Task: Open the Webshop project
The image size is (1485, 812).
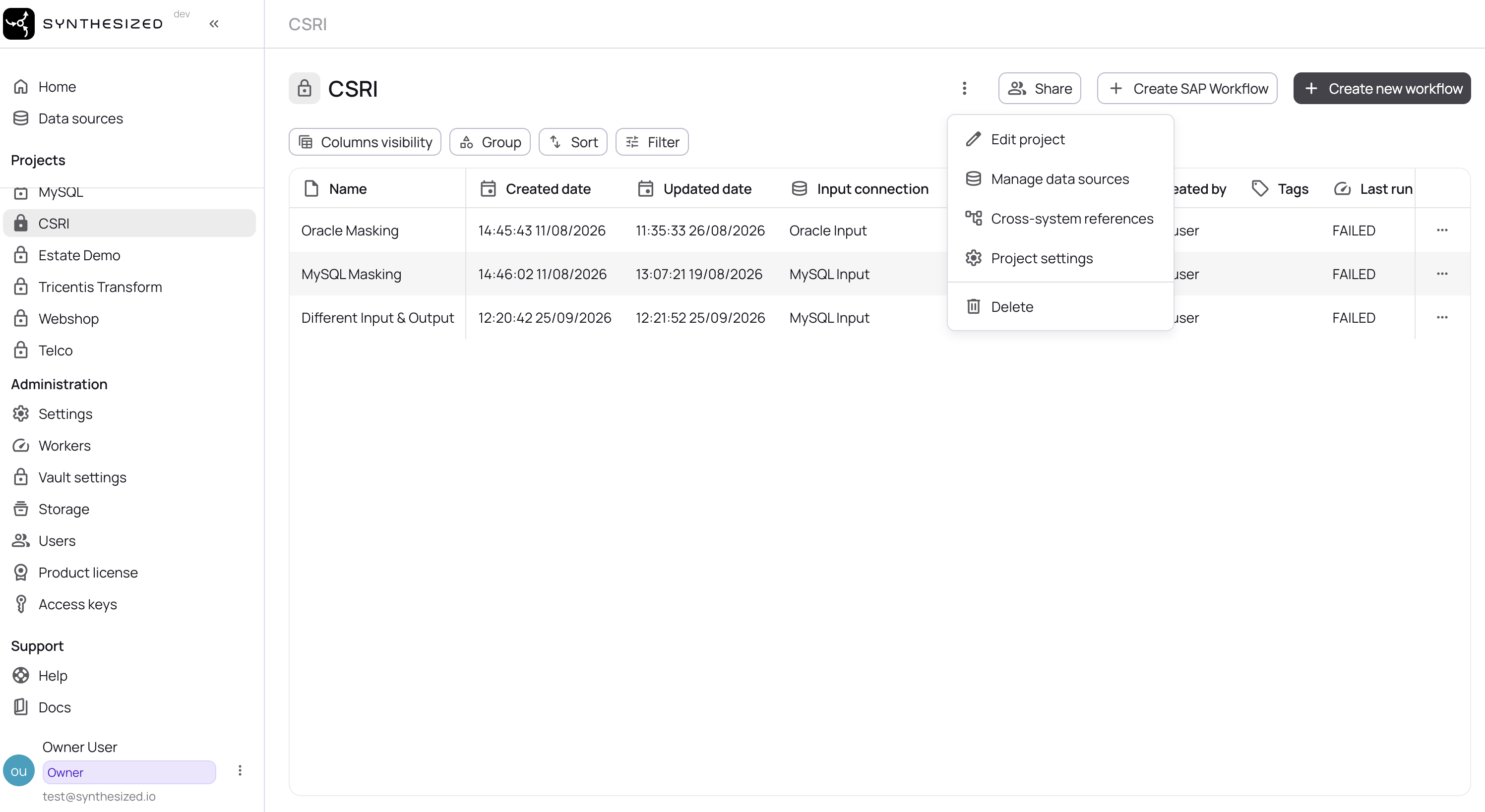Action: tap(129, 319)
